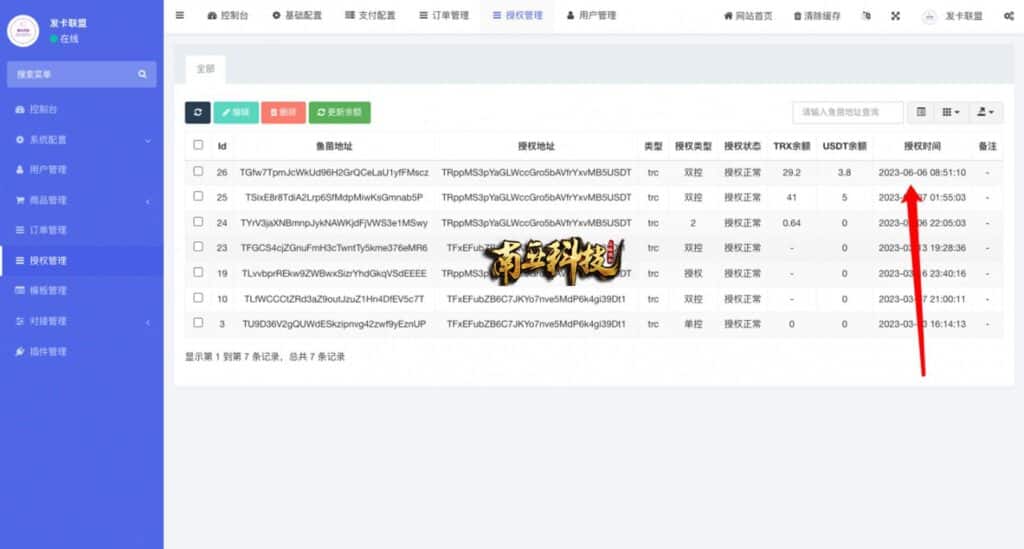Toggle the hamburger sidebar menu icon
Screen dimensions: 1024x549
coord(180,16)
